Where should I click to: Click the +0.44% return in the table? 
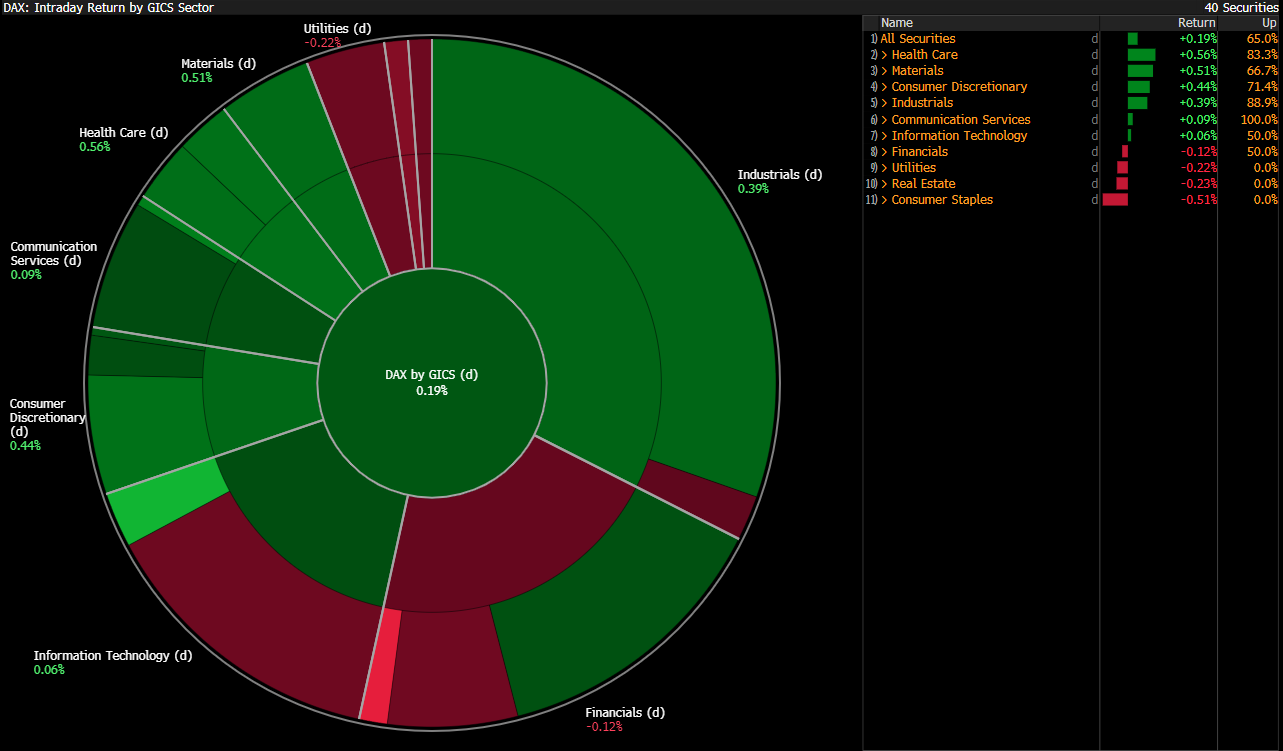[x=1198, y=87]
